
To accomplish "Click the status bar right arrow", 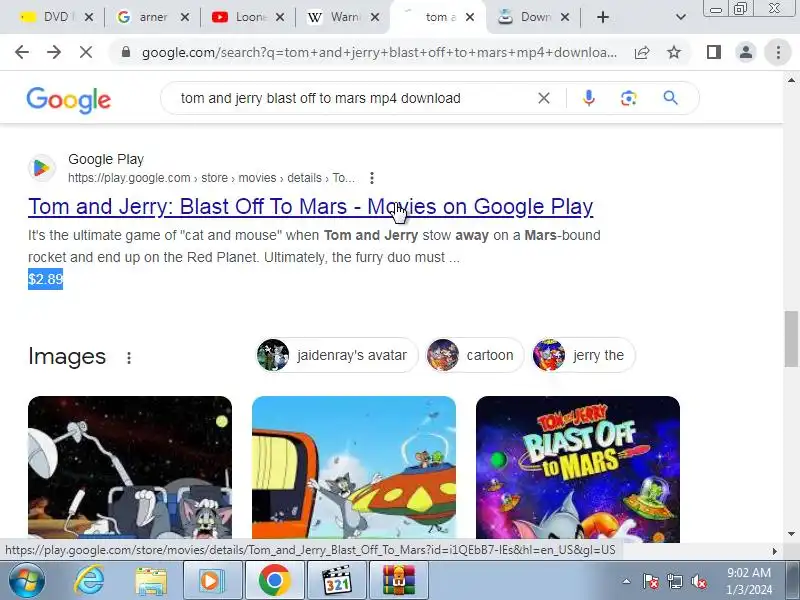I will [774, 551].
